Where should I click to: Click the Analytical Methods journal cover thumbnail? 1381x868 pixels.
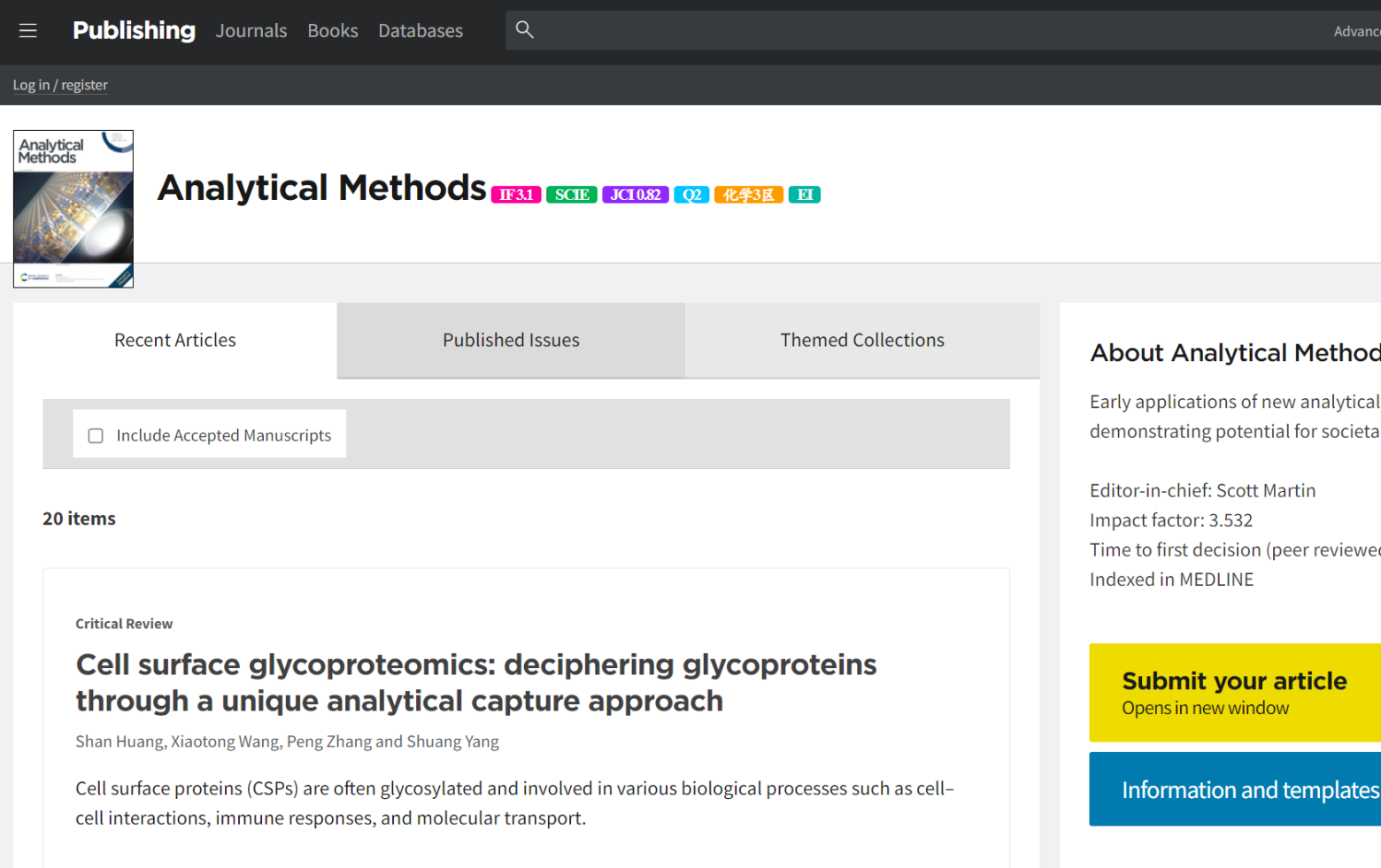pos(73,209)
